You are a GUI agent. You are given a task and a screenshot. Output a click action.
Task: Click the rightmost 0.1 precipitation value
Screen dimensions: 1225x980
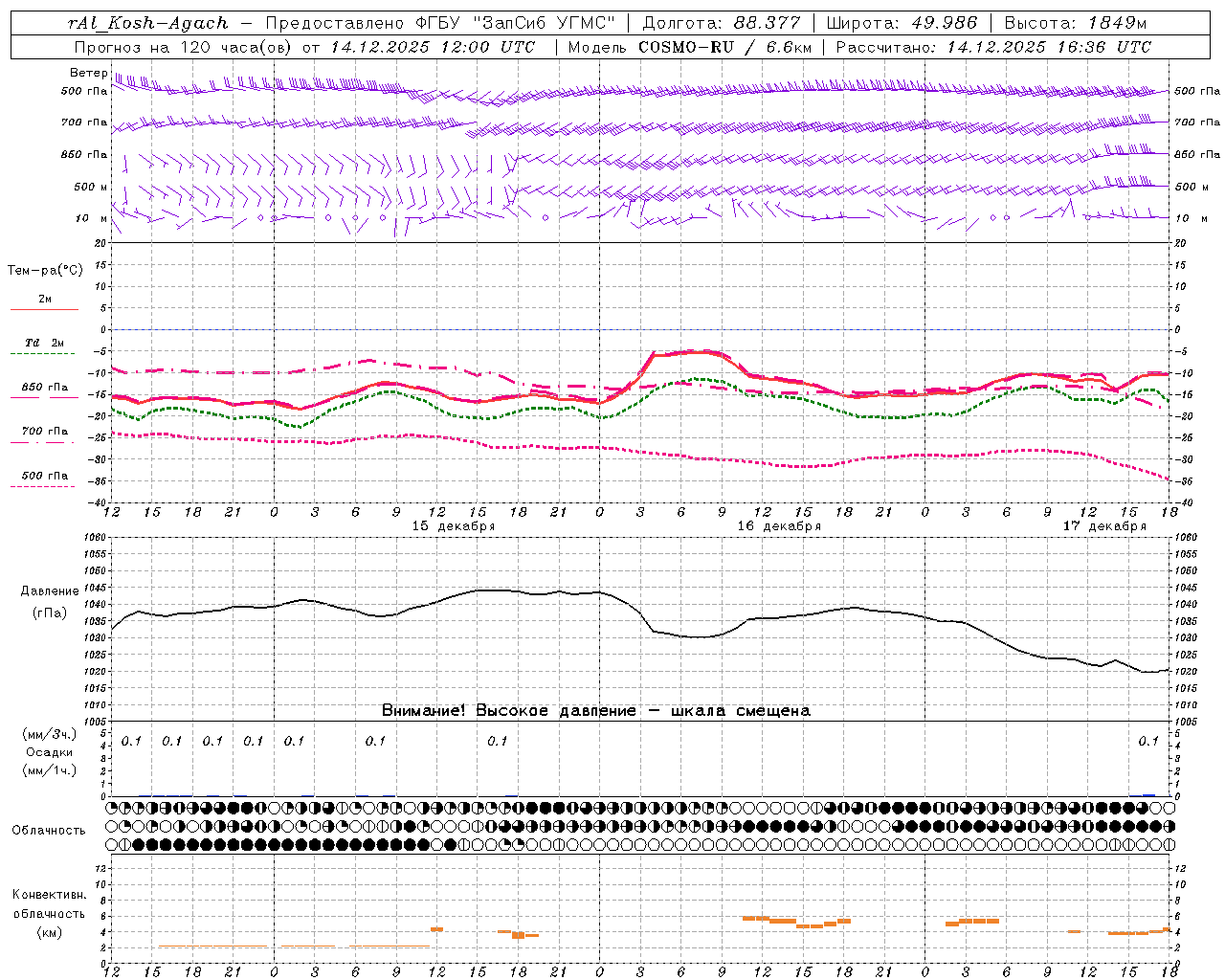pos(1148,741)
